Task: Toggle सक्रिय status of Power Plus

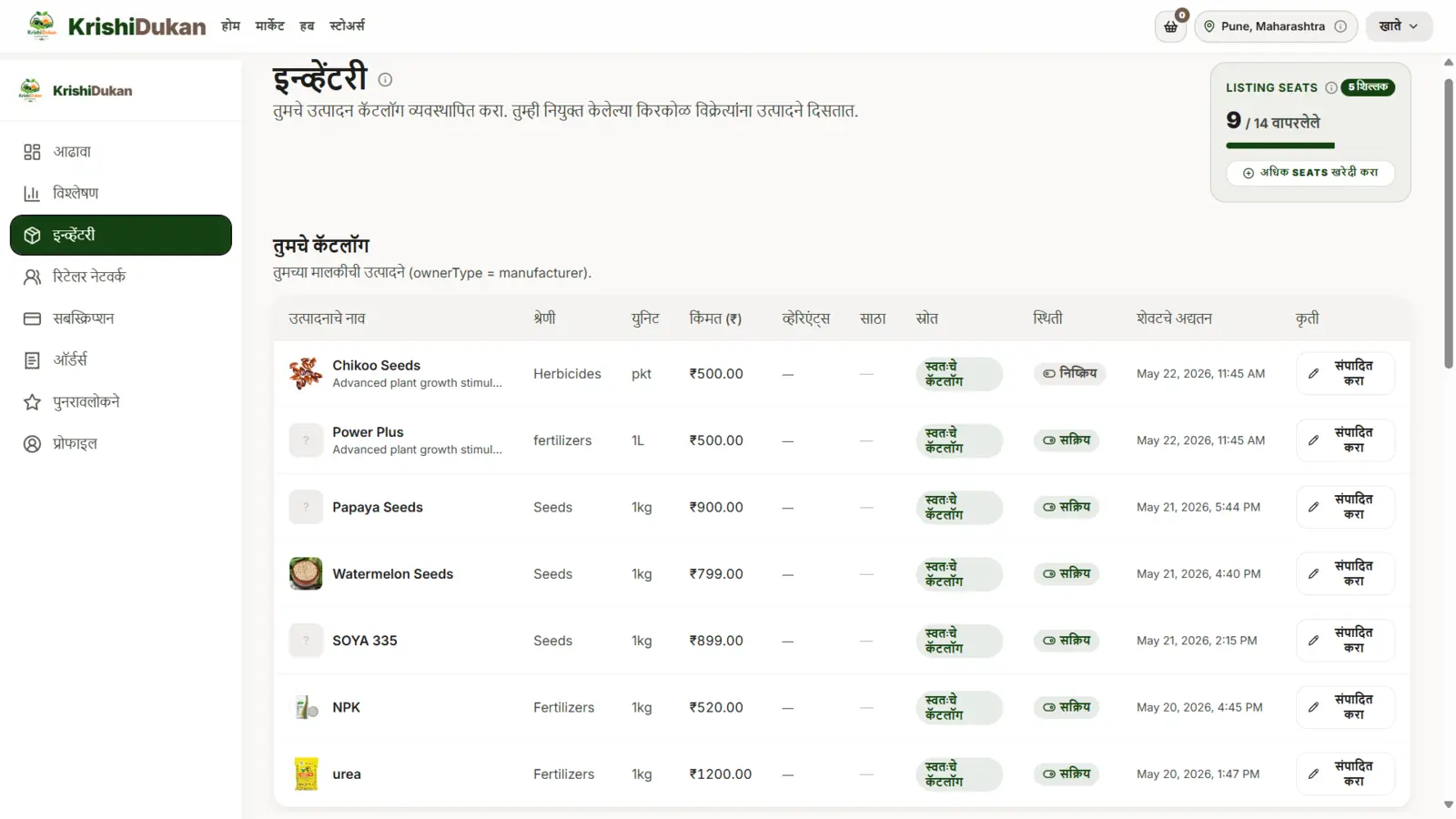Action: (1067, 440)
